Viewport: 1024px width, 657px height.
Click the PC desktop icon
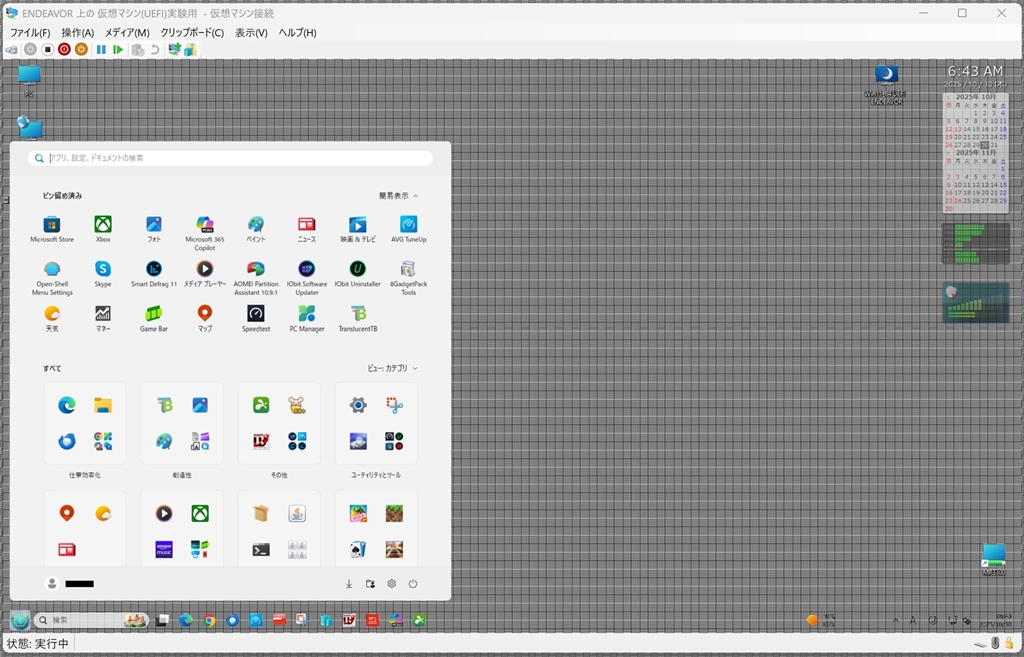coord(29,81)
